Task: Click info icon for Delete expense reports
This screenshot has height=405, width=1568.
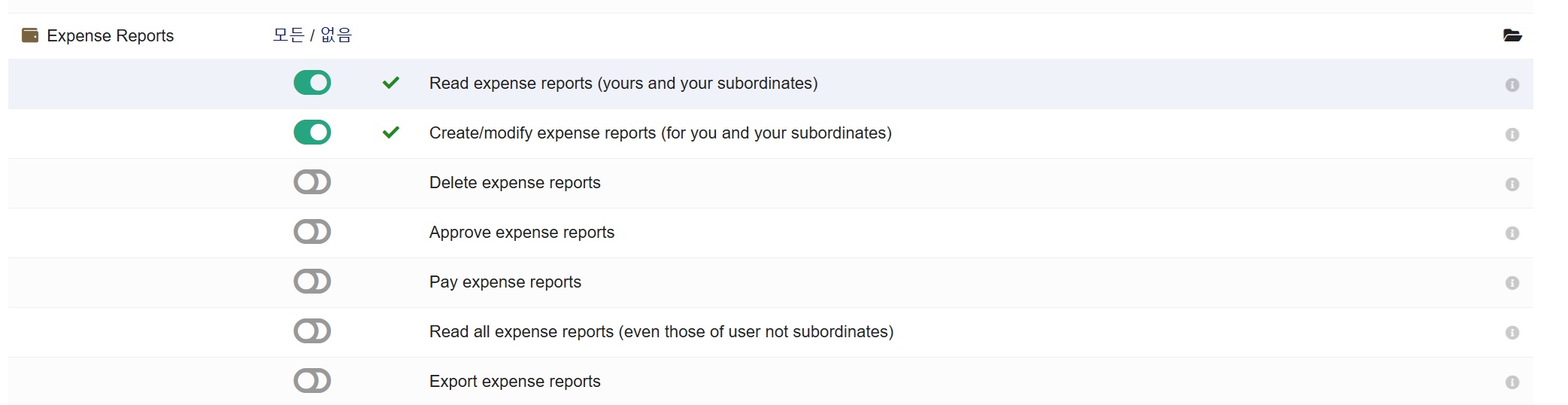Action: tap(1512, 184)
